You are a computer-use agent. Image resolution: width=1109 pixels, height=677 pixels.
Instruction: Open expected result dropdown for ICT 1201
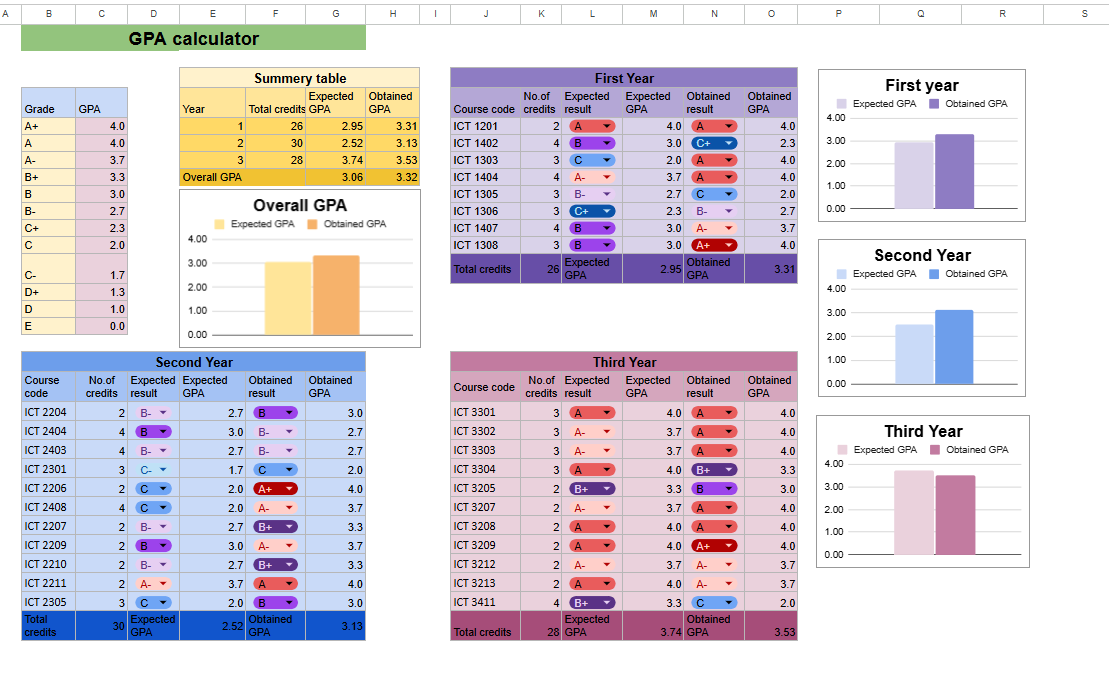(592, 127)
